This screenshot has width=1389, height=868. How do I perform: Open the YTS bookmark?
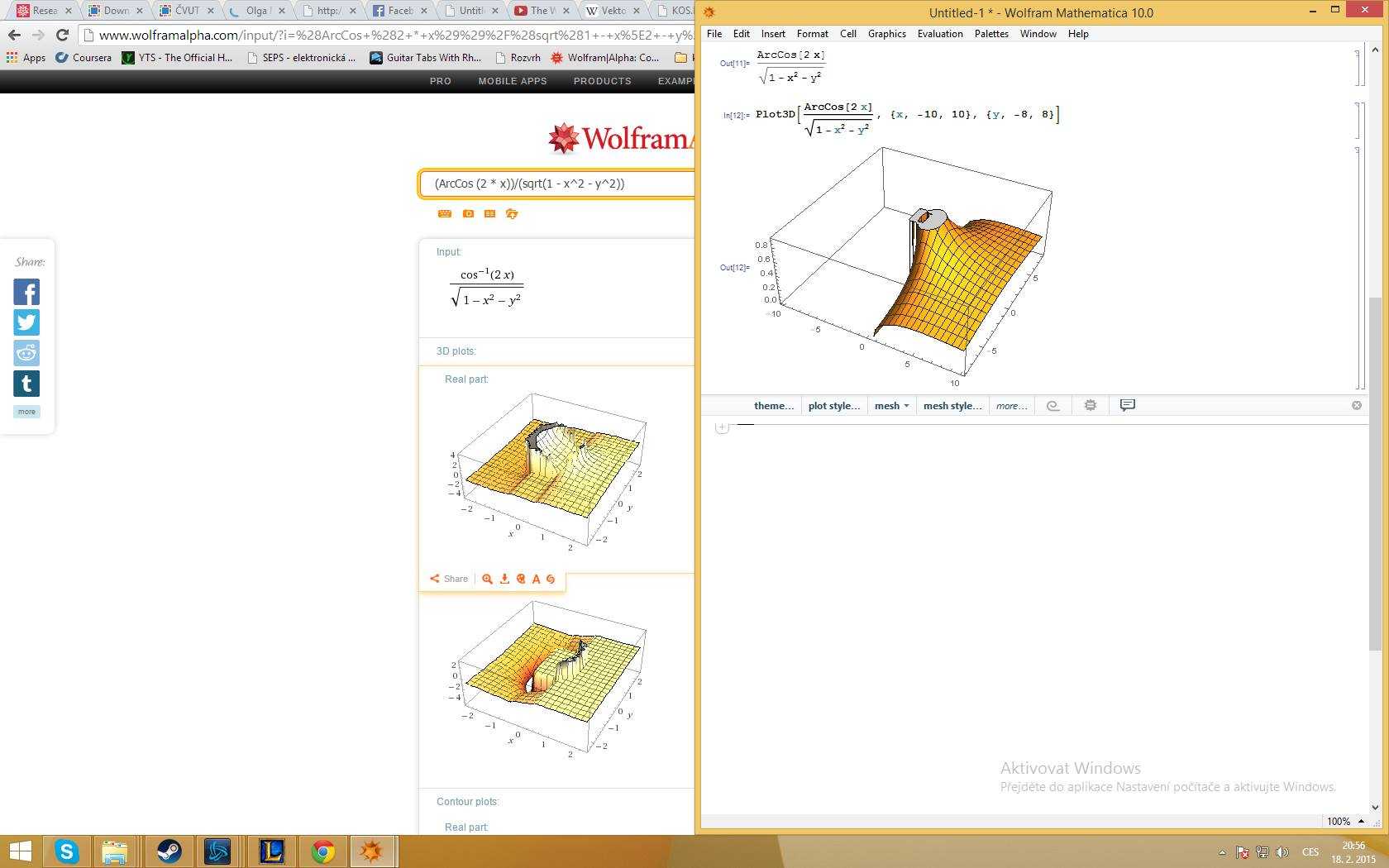point(177,58)
